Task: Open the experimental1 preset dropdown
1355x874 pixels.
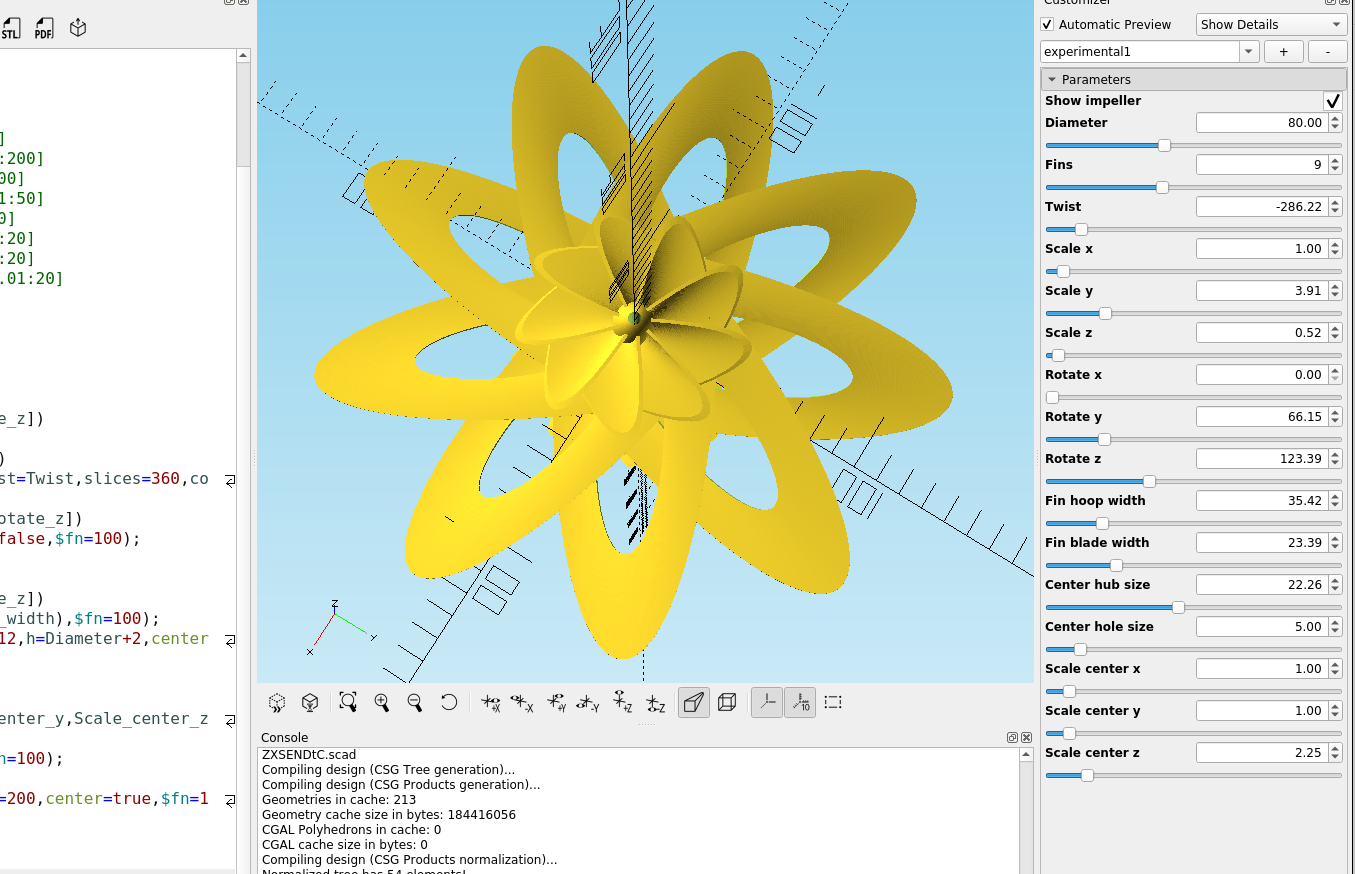Action: 1247,51
